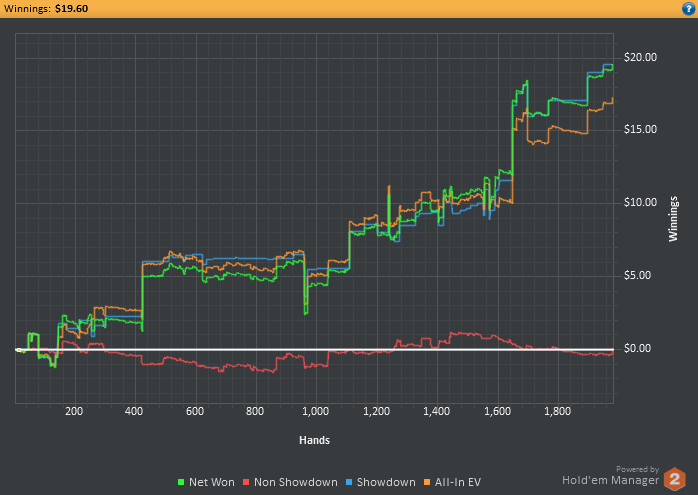Click the $0.00 y-axis label
The width and height of the screenshot is (698, 495).
click(637, 349)
